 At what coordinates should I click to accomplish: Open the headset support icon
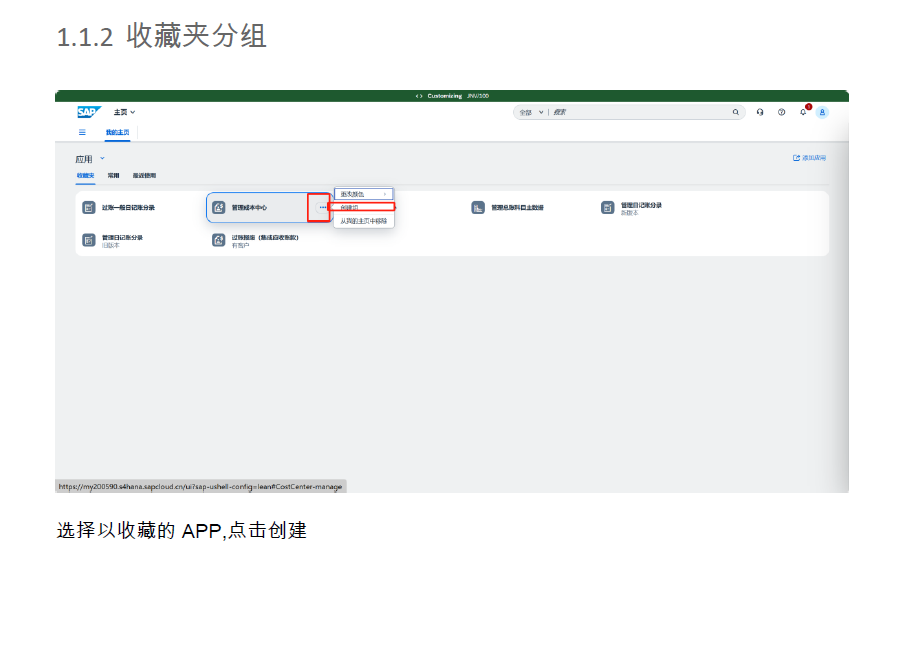tap(760, 113)
